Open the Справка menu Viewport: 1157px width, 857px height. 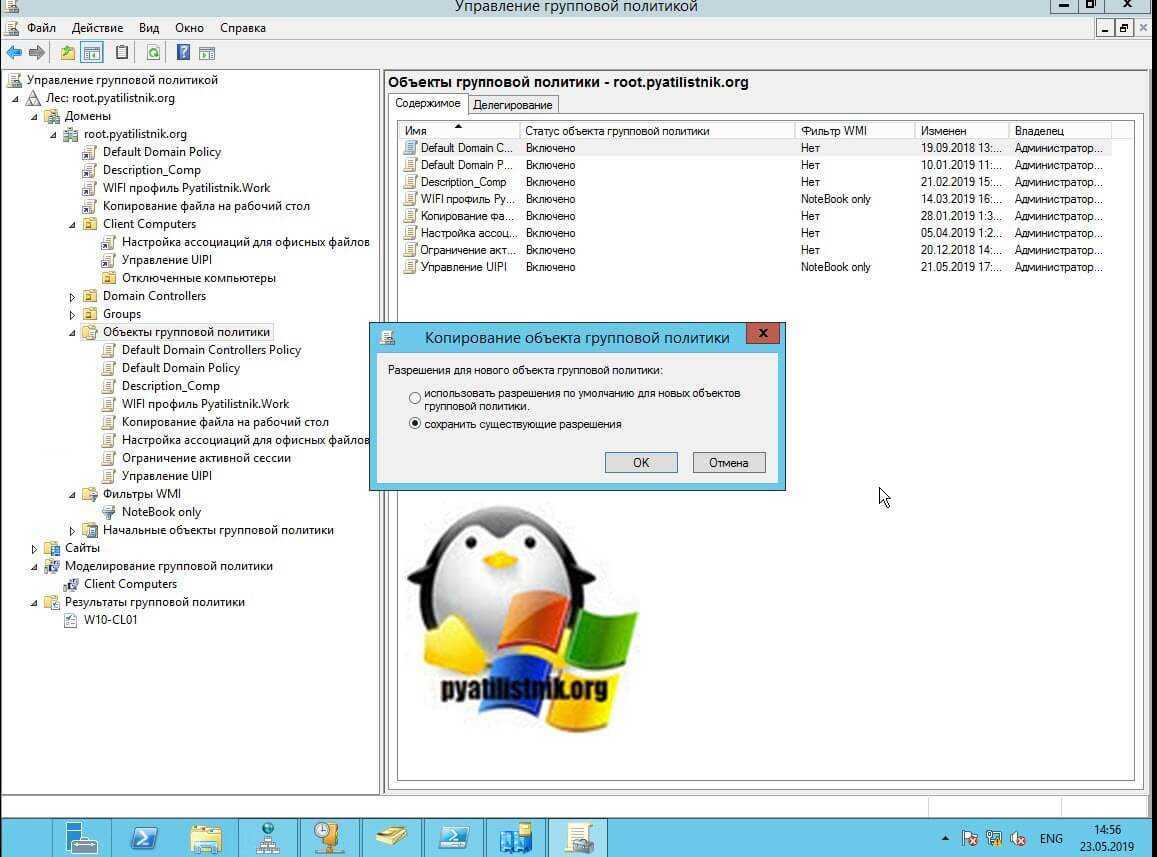[243, 28]
